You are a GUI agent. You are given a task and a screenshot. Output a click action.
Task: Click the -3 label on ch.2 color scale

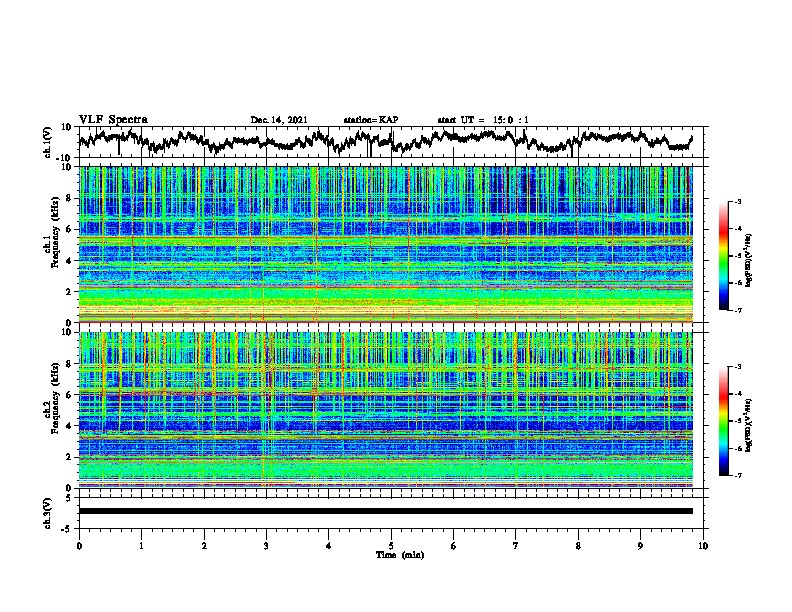(737, 367)
